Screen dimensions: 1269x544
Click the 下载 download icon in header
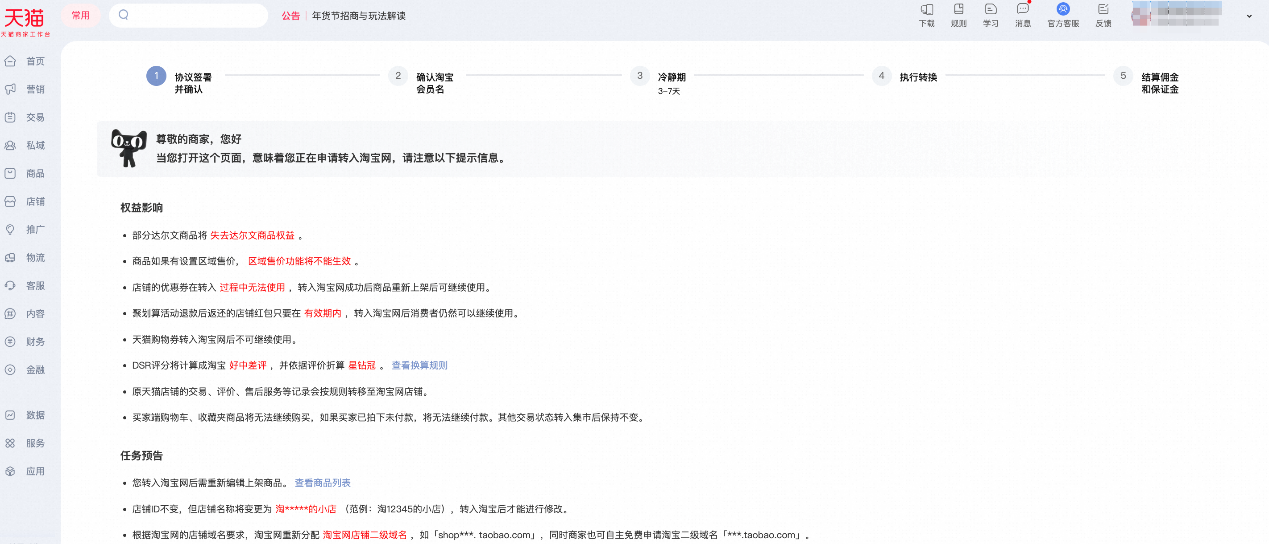926,9
